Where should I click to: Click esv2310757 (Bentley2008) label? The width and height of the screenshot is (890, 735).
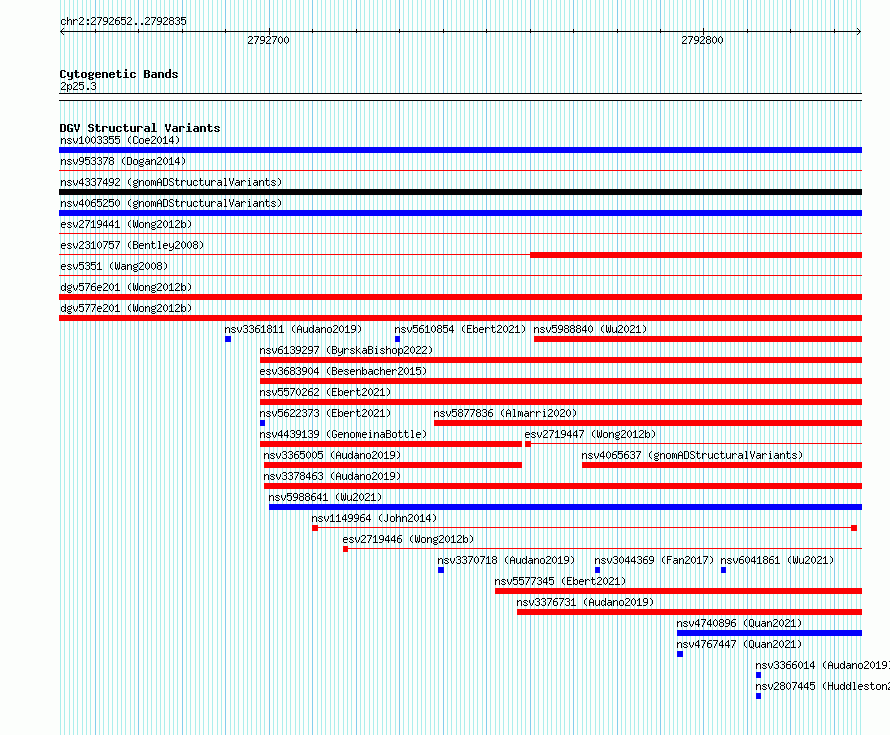click(x=132, y=245)
